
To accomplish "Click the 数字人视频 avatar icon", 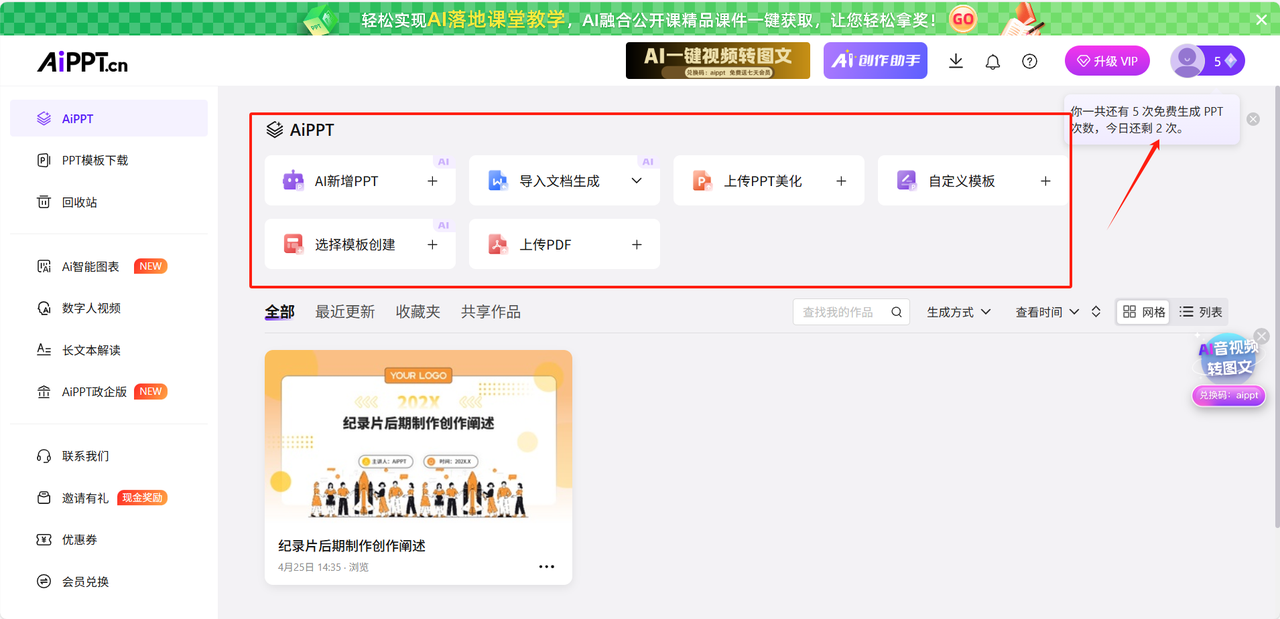I will point(43,308).
